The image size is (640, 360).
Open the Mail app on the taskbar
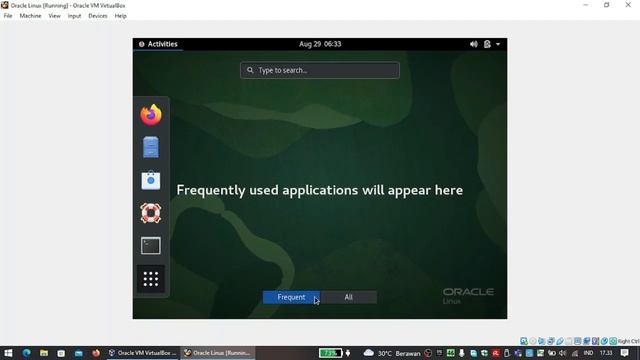[x=78, y=353]
